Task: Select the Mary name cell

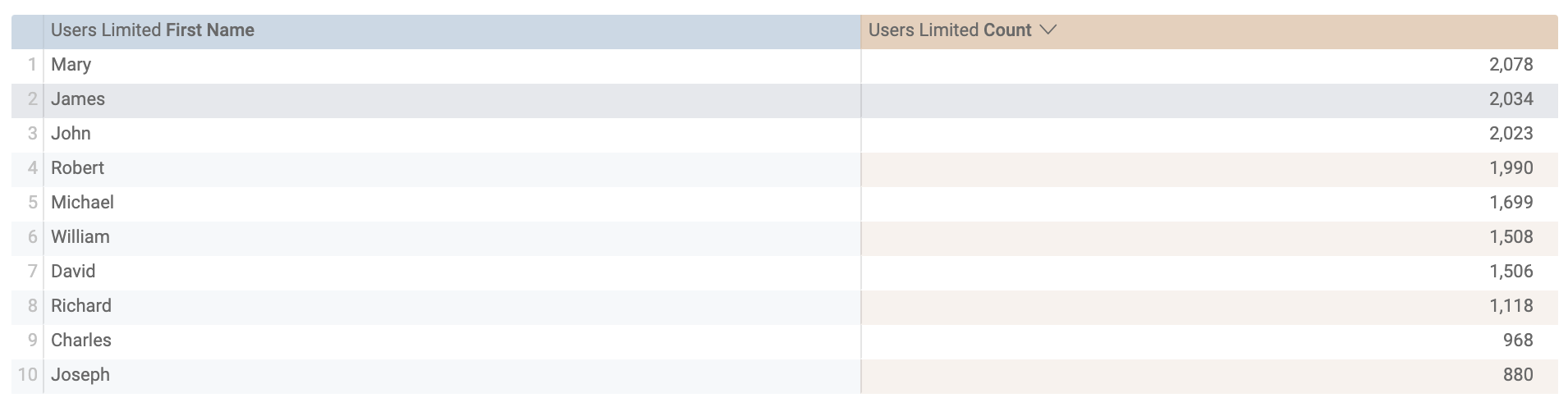Action: (x=71, y=65)
